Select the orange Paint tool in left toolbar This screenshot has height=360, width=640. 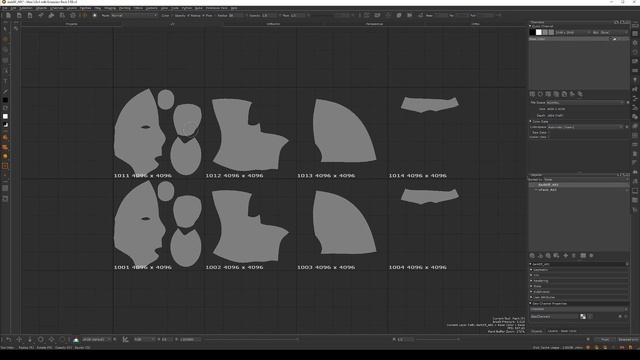tap(5, 40)
